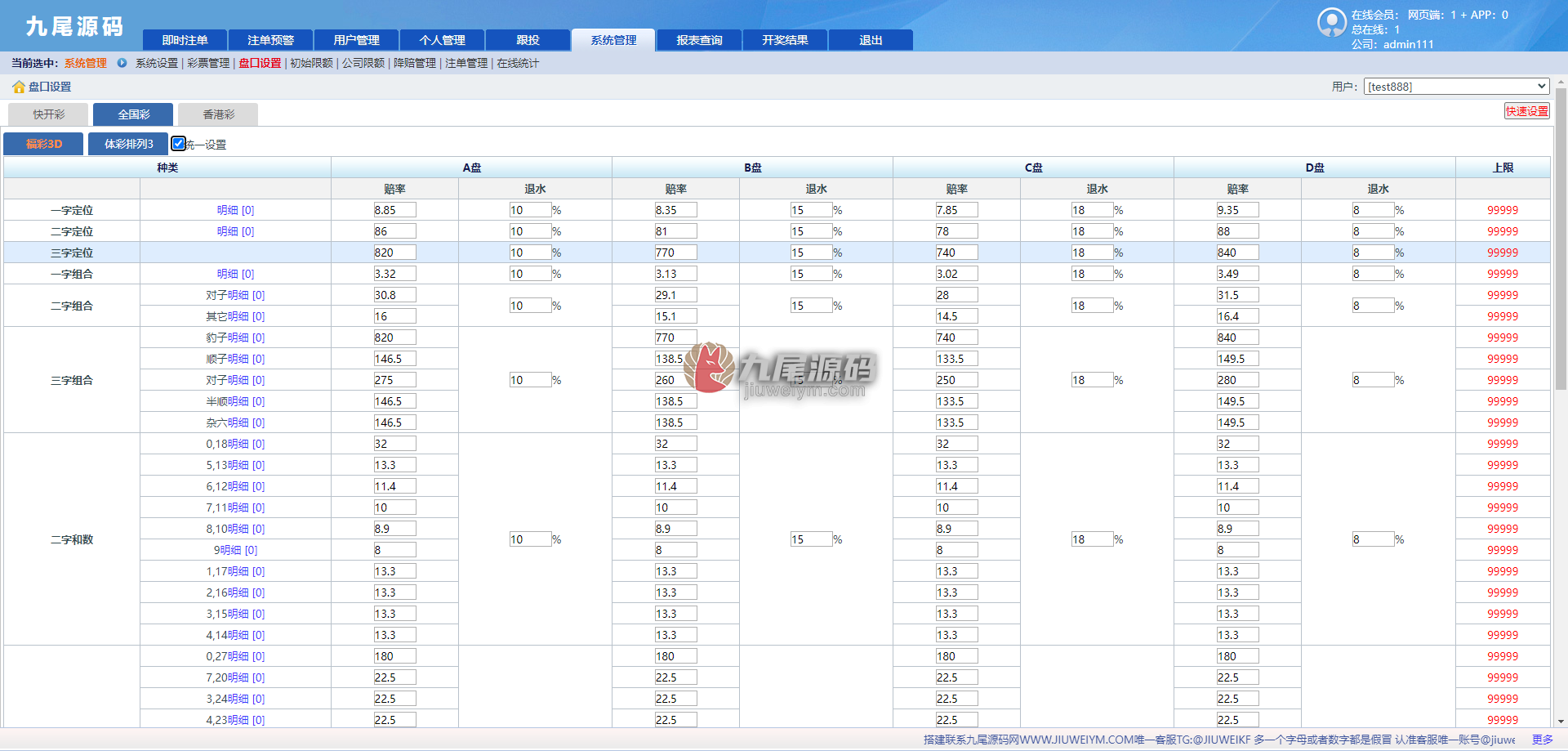Switch to 体彩排列3 game
Screen dimensions: 1568x751
[128, 144]
